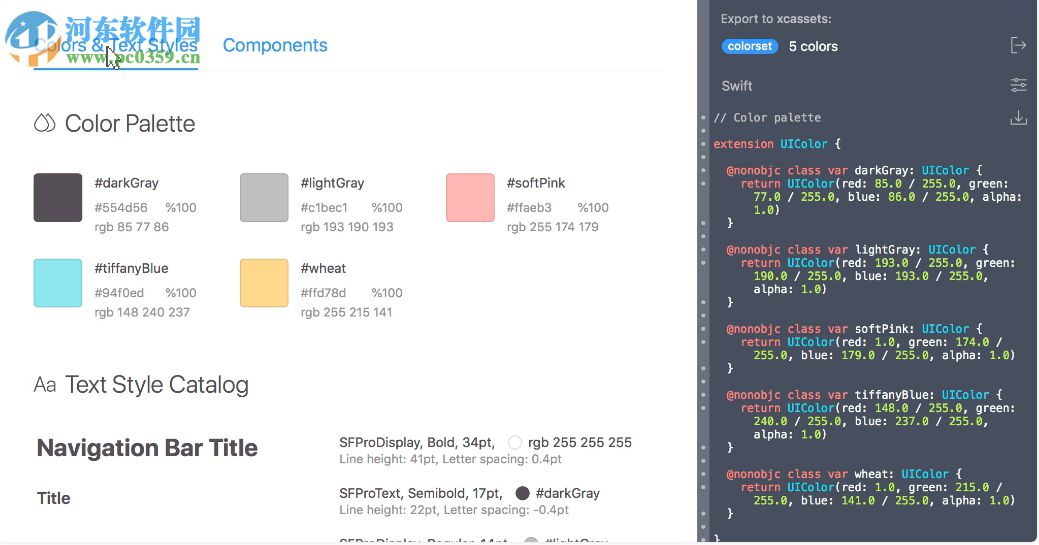1039x545 pixels.
Task: Select the #lightGray color name
Action: pyautogui.click(x=333, y=183)
